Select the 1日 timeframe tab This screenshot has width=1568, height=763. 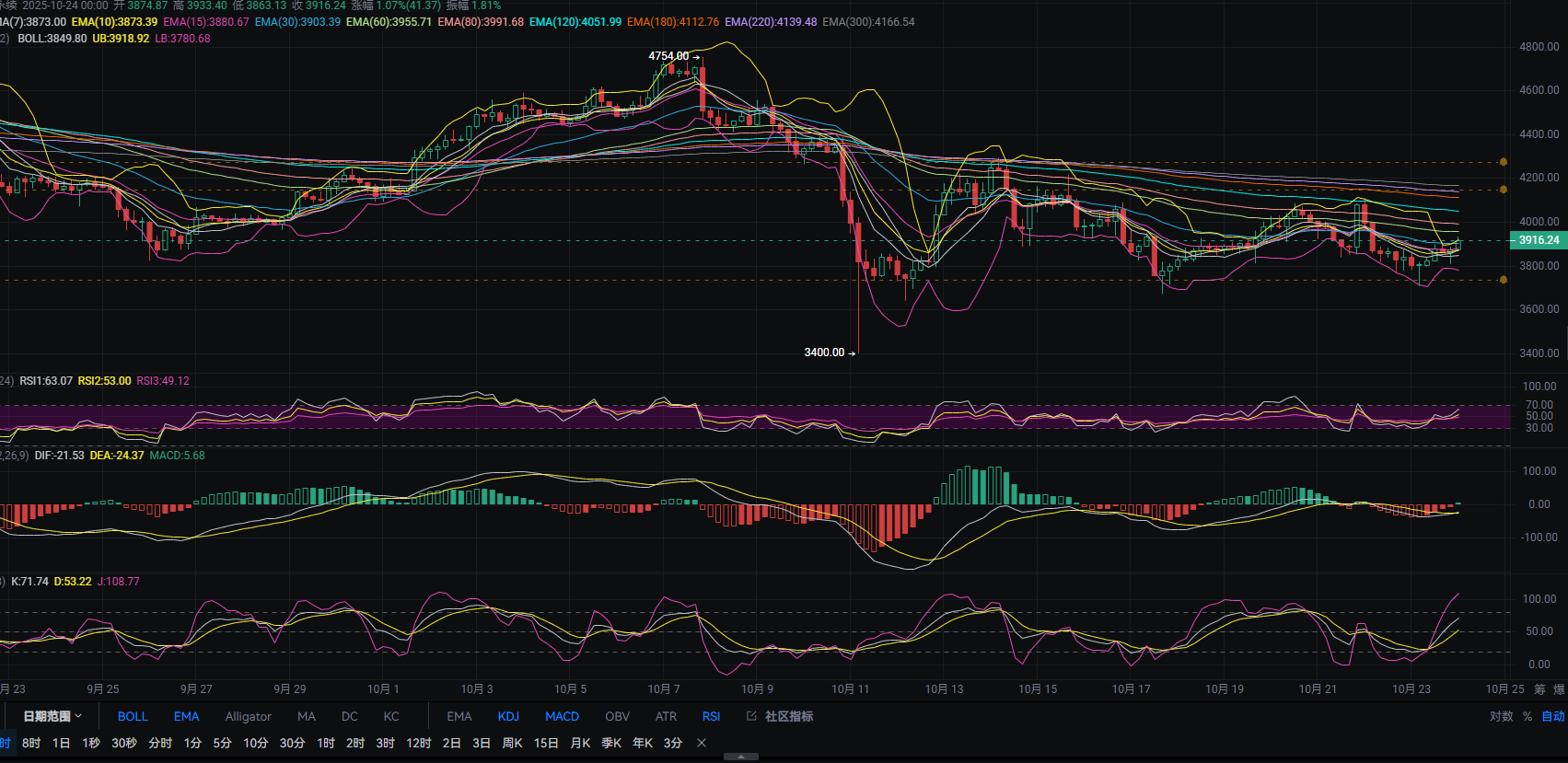pos(61,743)
